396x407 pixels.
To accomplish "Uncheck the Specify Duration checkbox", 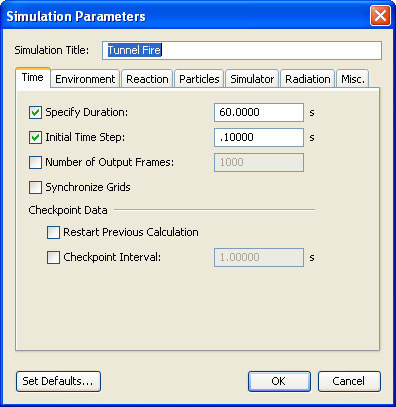I will (35, 113).
